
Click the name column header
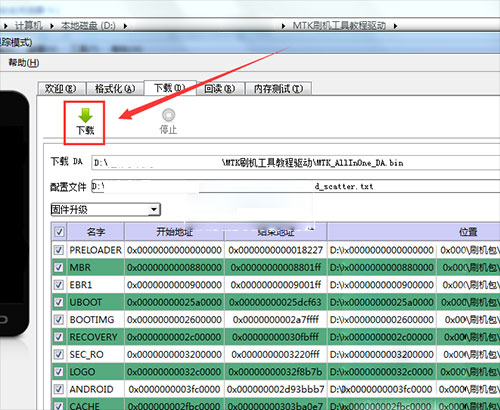[x=96, y=232]
